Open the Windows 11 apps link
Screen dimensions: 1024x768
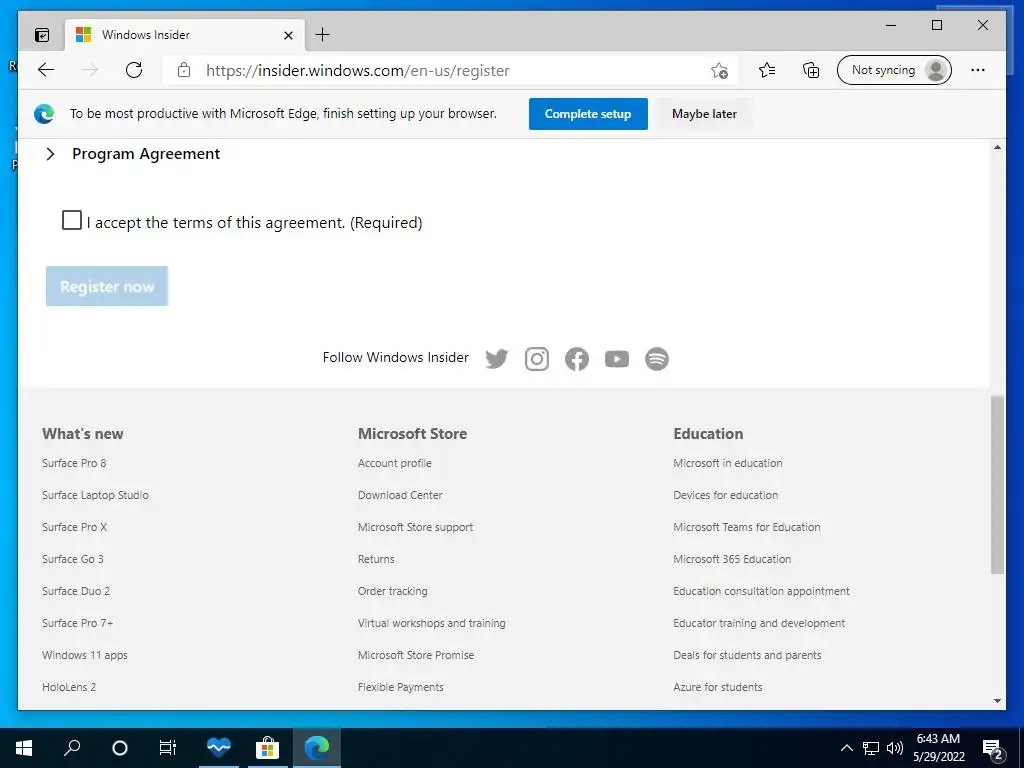(85, 655)
